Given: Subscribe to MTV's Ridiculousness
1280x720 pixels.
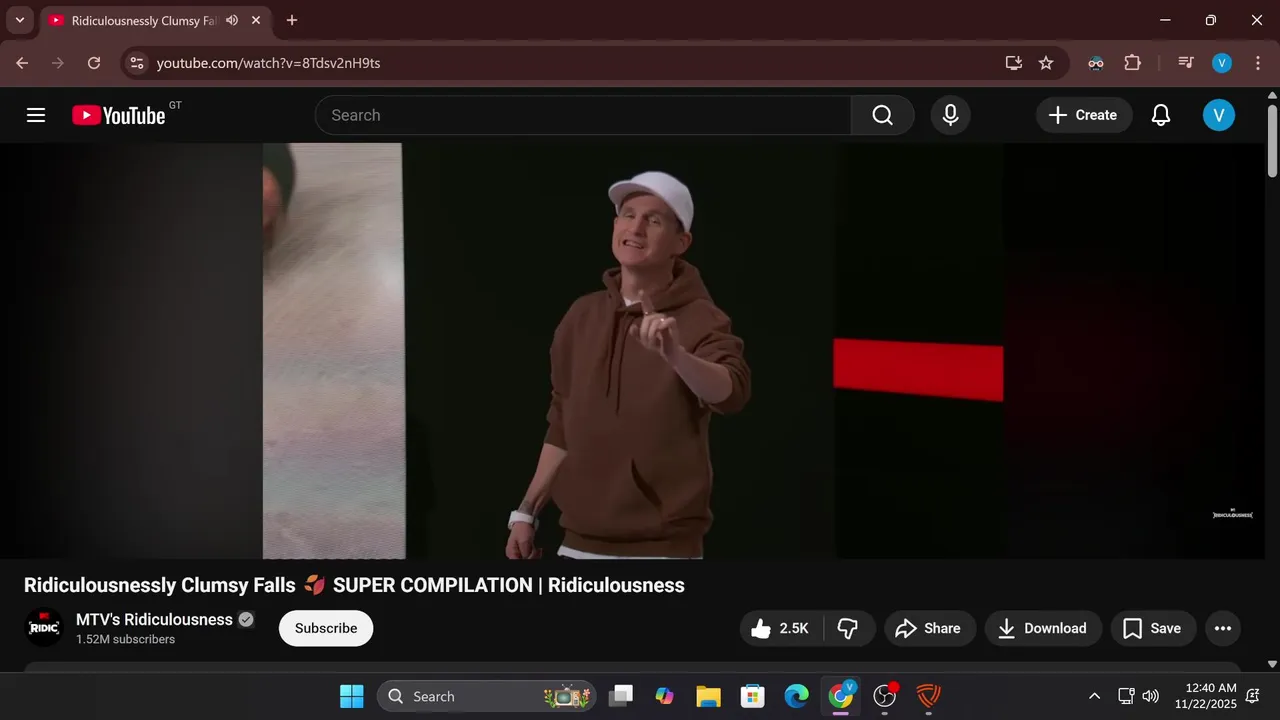Looking at the screenshot, I should [x=326, y=628].
